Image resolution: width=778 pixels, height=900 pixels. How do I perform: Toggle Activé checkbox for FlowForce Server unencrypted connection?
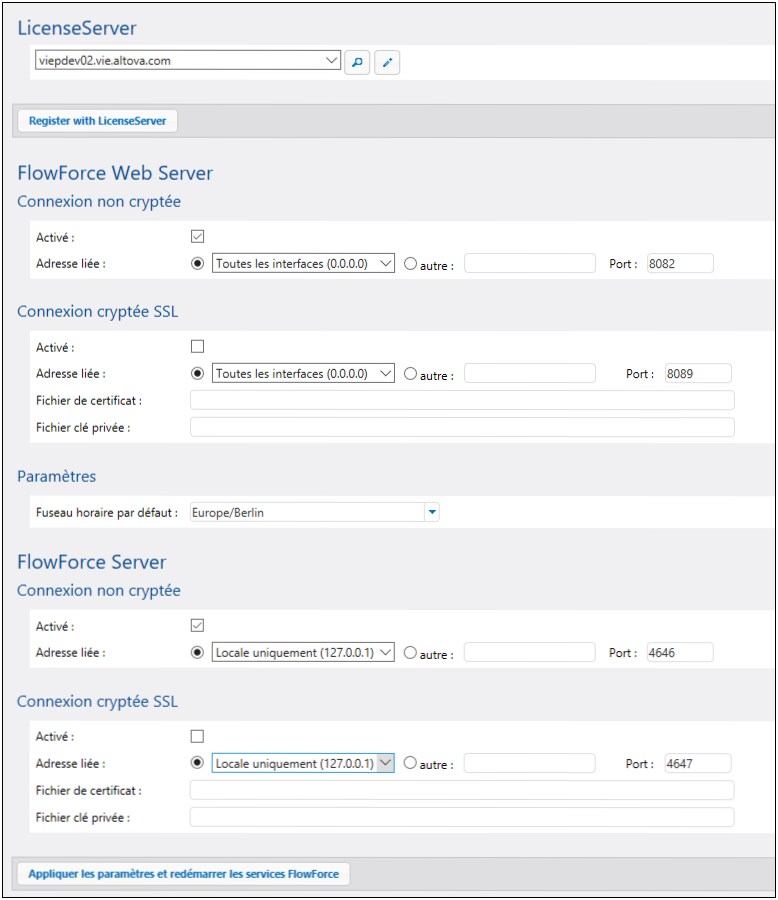point(198,626)
